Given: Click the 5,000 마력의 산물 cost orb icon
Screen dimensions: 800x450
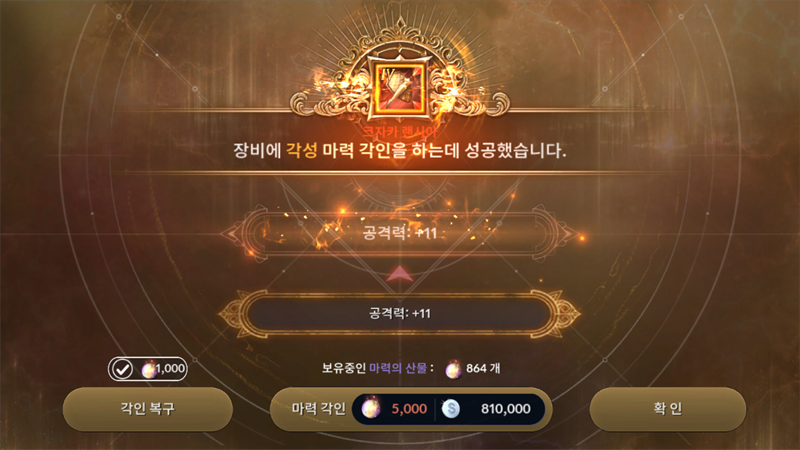Looking at the screenshot, I should pyautogui.click(x=371, y=409).
